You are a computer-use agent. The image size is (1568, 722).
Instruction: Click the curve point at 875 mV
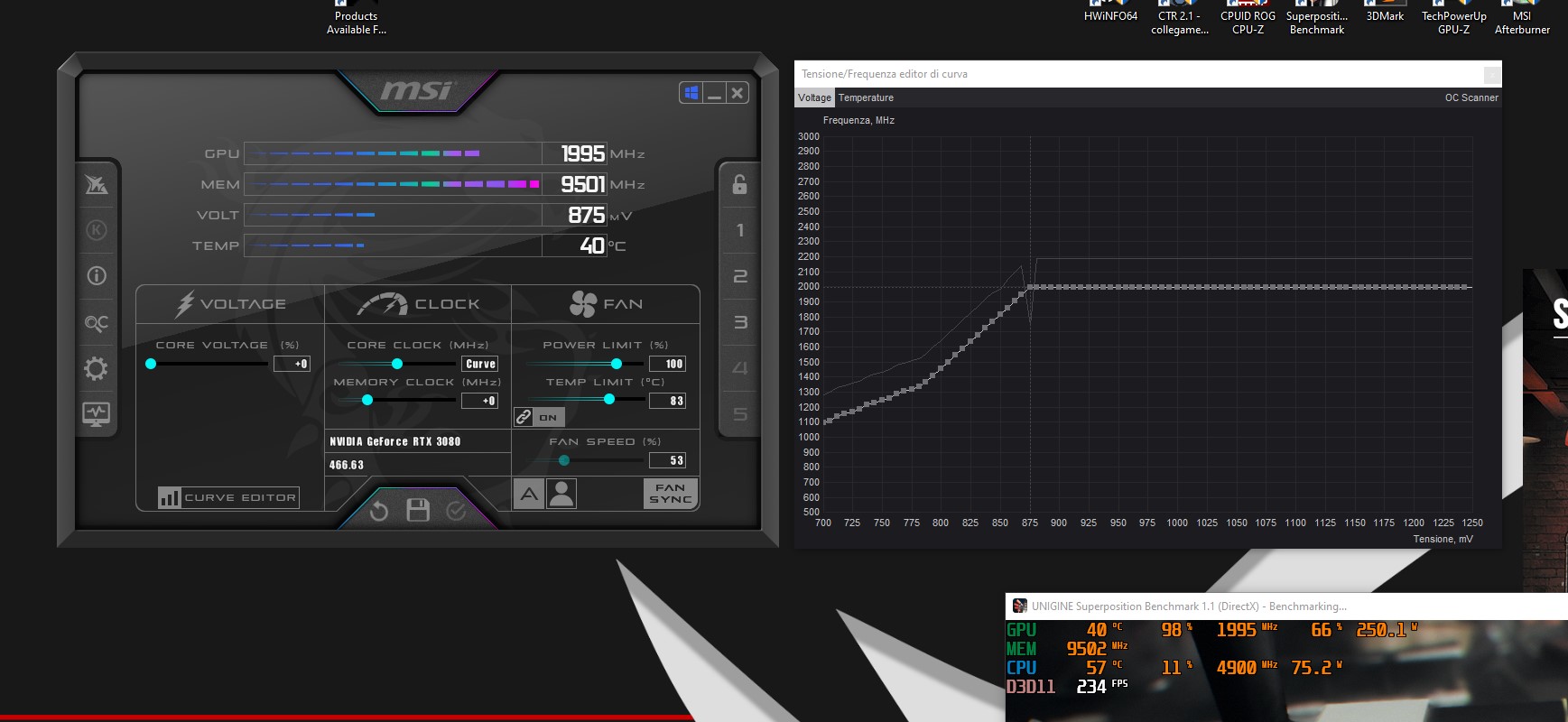point(1030,287)
